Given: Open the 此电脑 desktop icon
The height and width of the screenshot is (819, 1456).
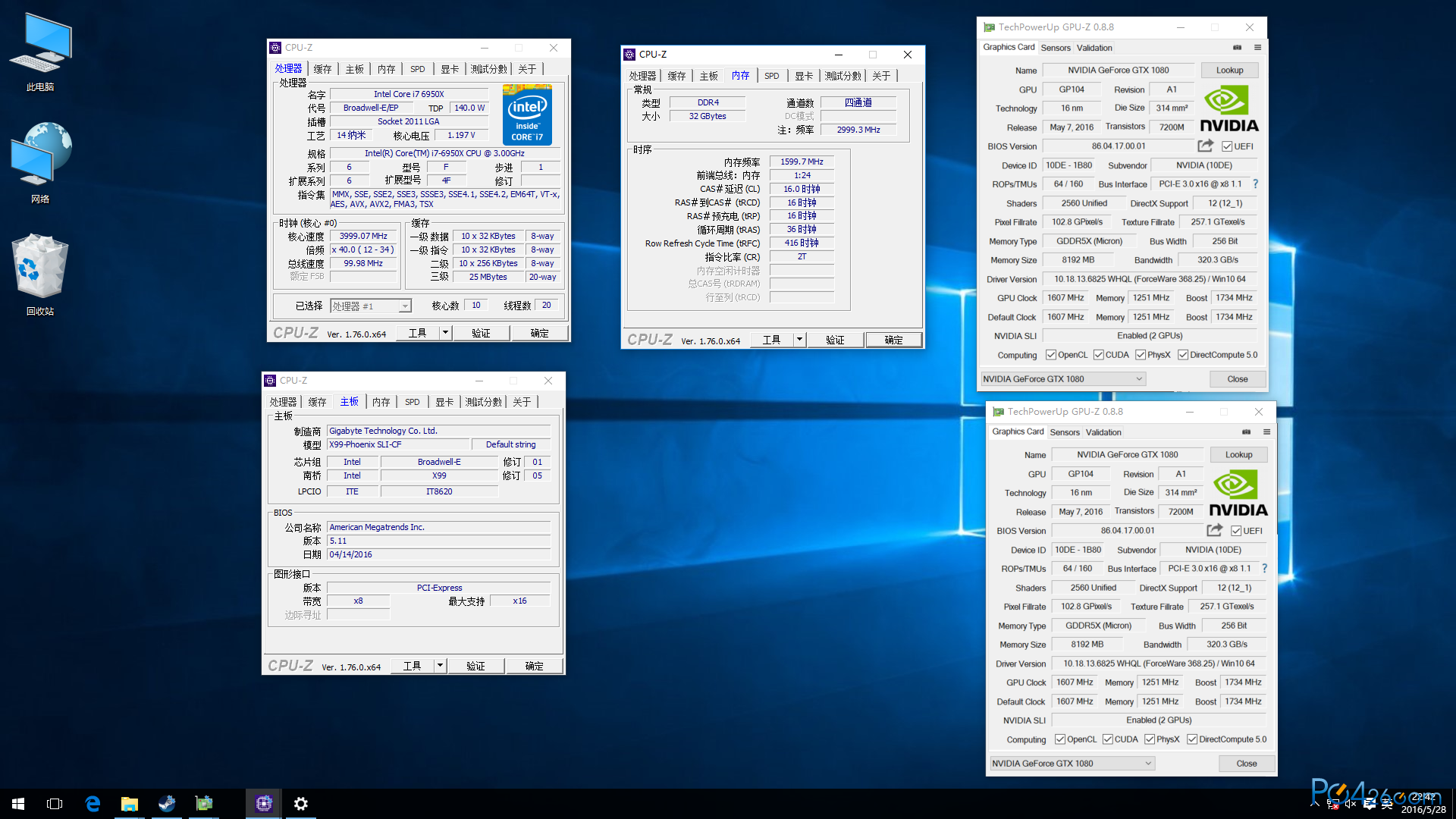Looking at the screenshot, I should (x=40, y=52).
